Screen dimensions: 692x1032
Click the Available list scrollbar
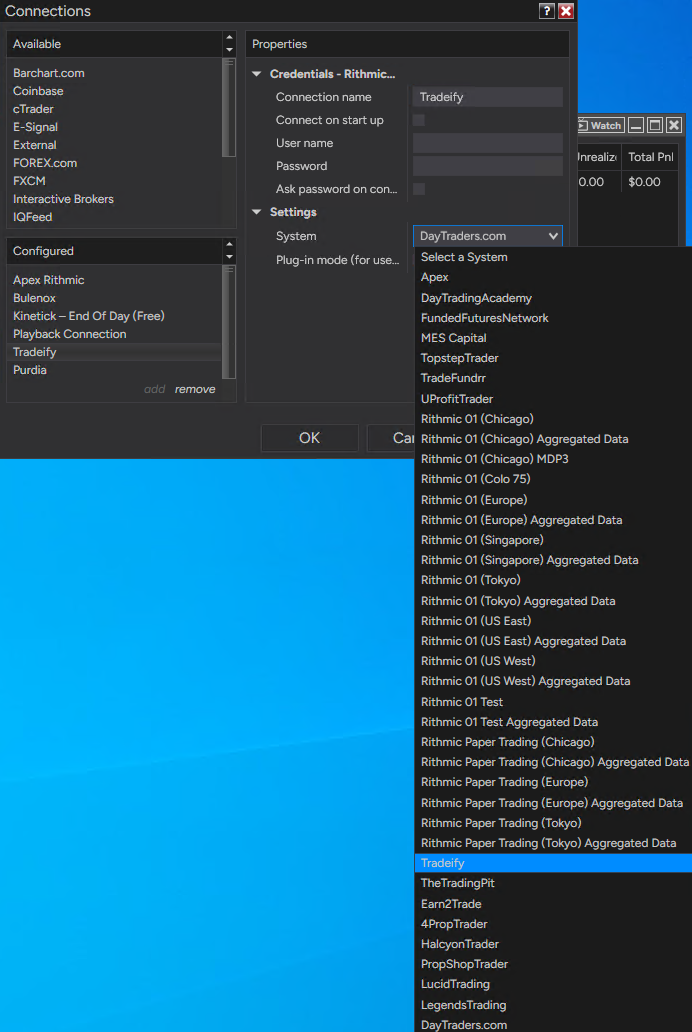click(x=228, y=108)
